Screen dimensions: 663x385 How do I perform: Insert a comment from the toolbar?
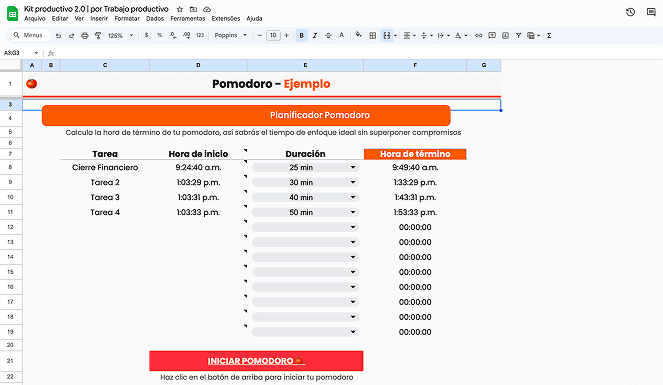coord(492,35)
